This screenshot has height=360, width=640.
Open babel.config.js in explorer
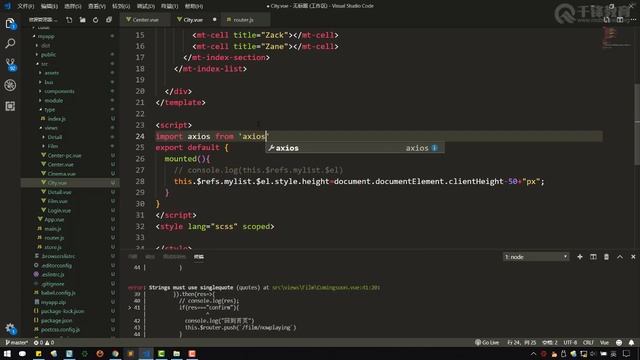pos(58,293)
